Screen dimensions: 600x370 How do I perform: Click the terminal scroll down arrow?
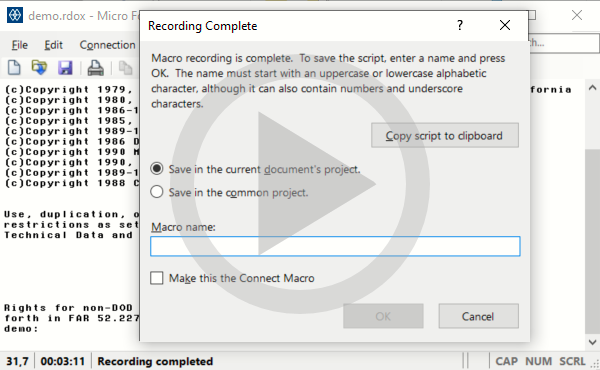tap(592, 342)
